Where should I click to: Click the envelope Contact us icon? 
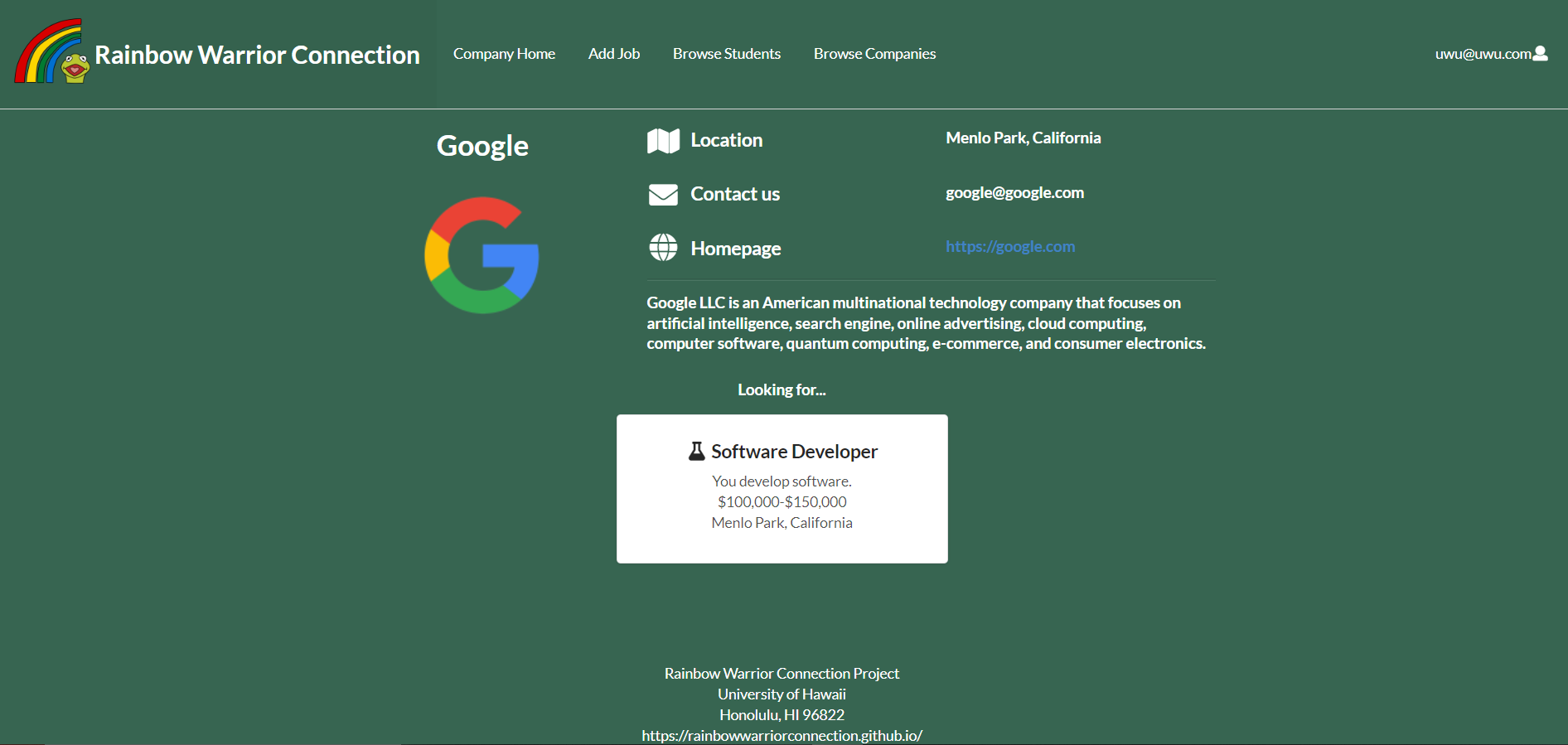pyautogui.click(x=663, y=195)
